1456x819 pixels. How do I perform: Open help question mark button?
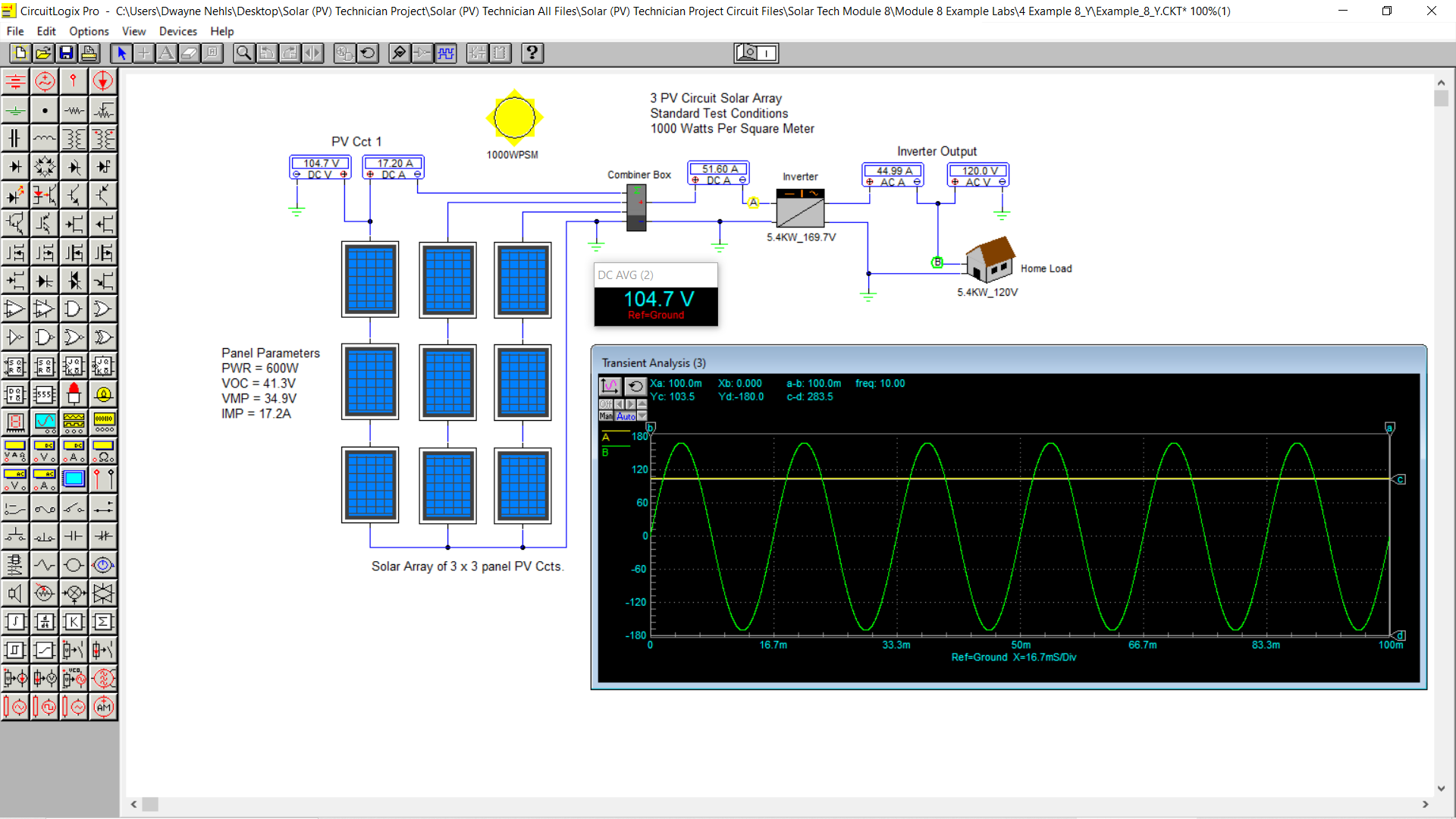[x=532, y=53]
